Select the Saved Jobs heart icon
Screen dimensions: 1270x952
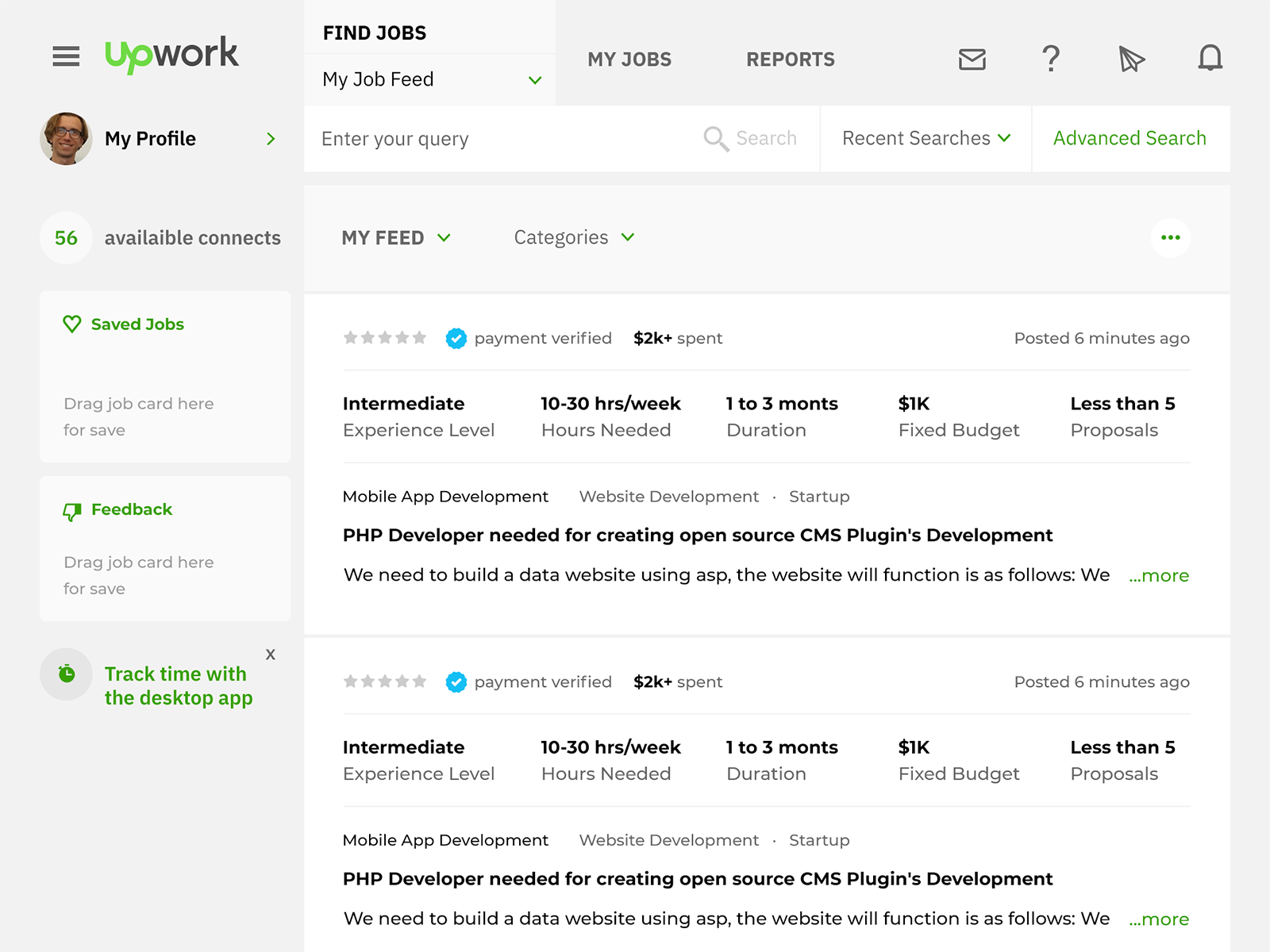[72, 324]
